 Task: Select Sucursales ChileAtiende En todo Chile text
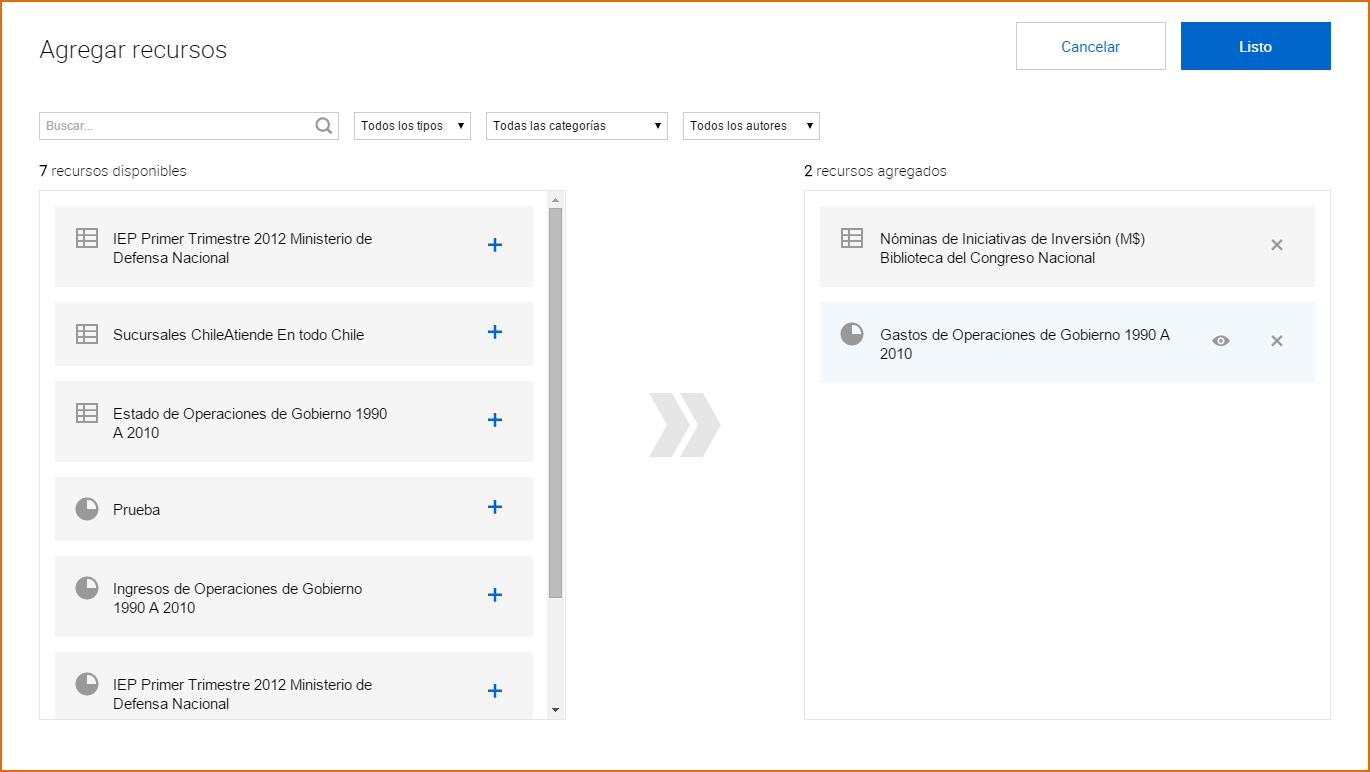[238, 335]
